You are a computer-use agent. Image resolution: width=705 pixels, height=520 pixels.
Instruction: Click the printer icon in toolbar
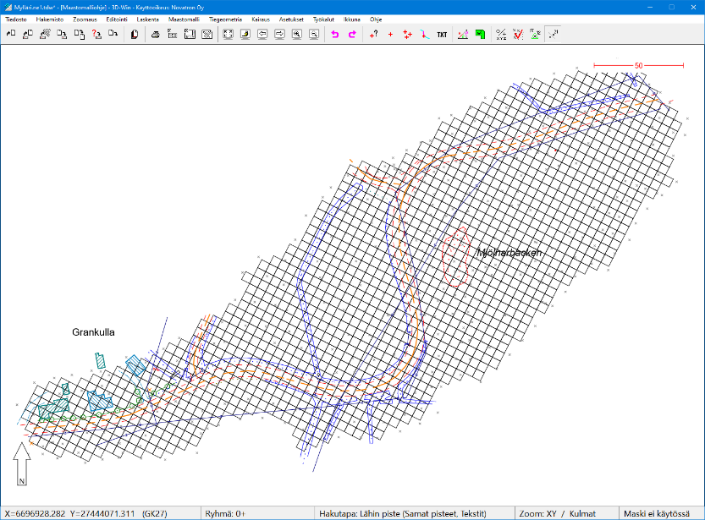[155, 34]
